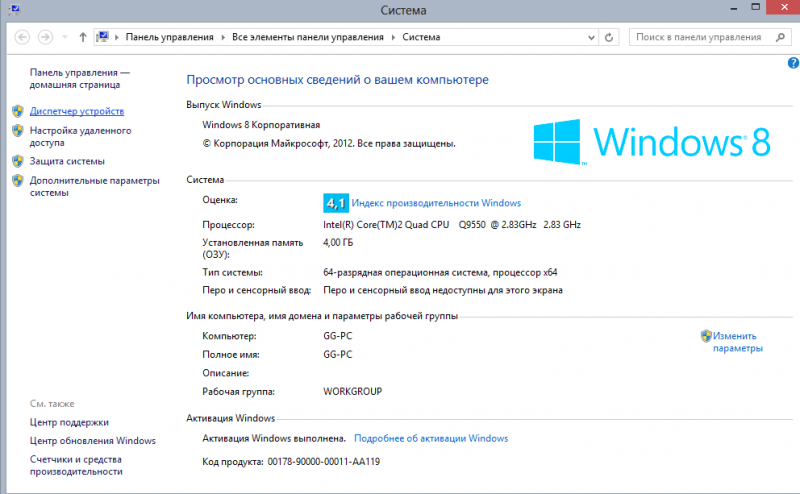Focus the Поиск в панели управления field
Screen dimensions: 800x494
(x=710, y=37)
